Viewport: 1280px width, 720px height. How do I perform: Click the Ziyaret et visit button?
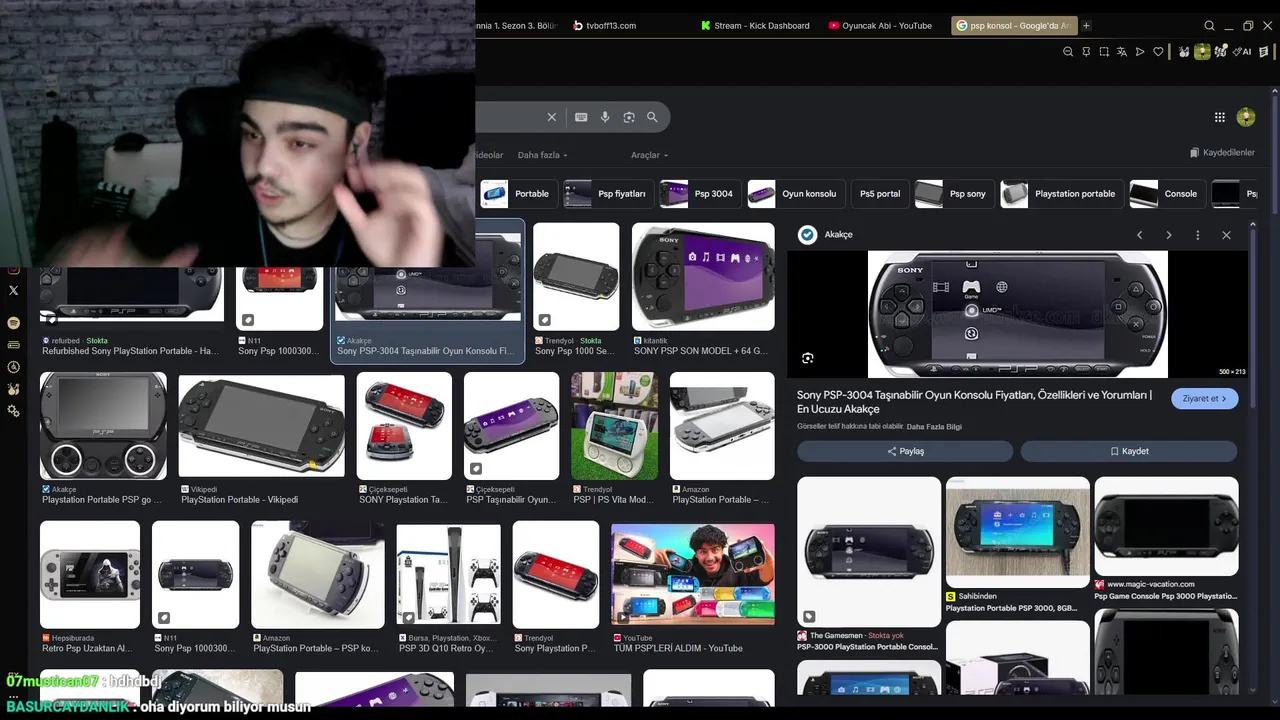point(1205,398)
